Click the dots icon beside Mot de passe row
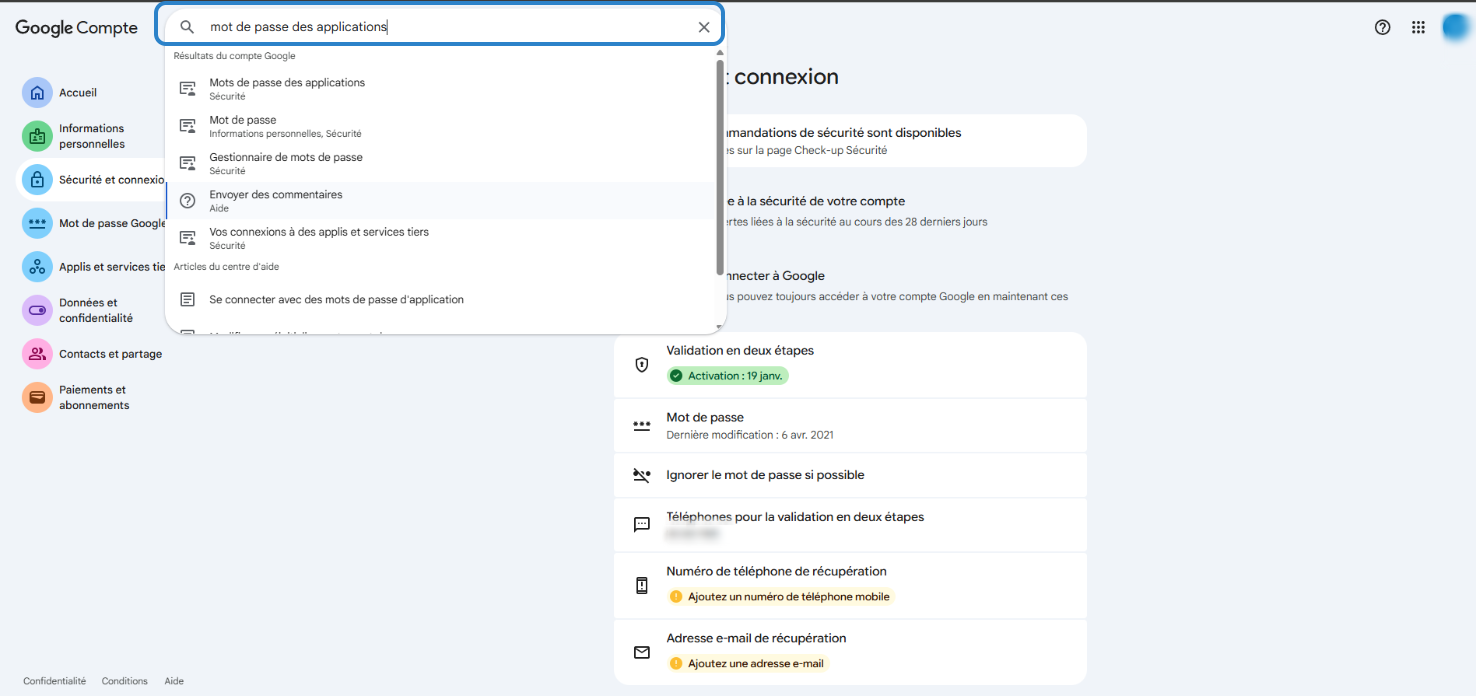The width and height of the screenshot is (1476, 696). 642,425
